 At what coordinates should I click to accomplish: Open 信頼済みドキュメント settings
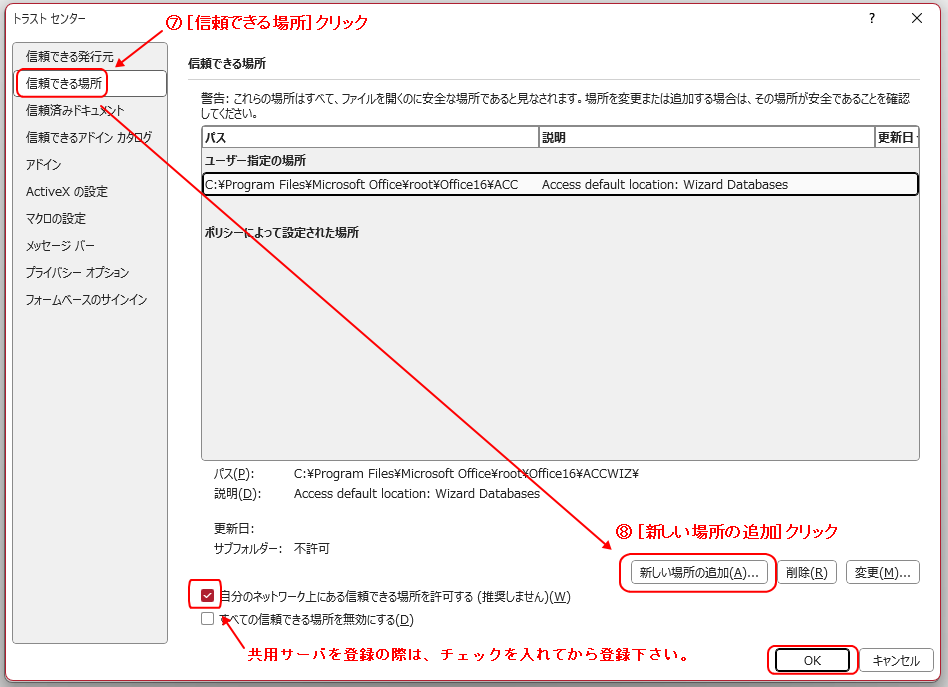coord(75,111)
